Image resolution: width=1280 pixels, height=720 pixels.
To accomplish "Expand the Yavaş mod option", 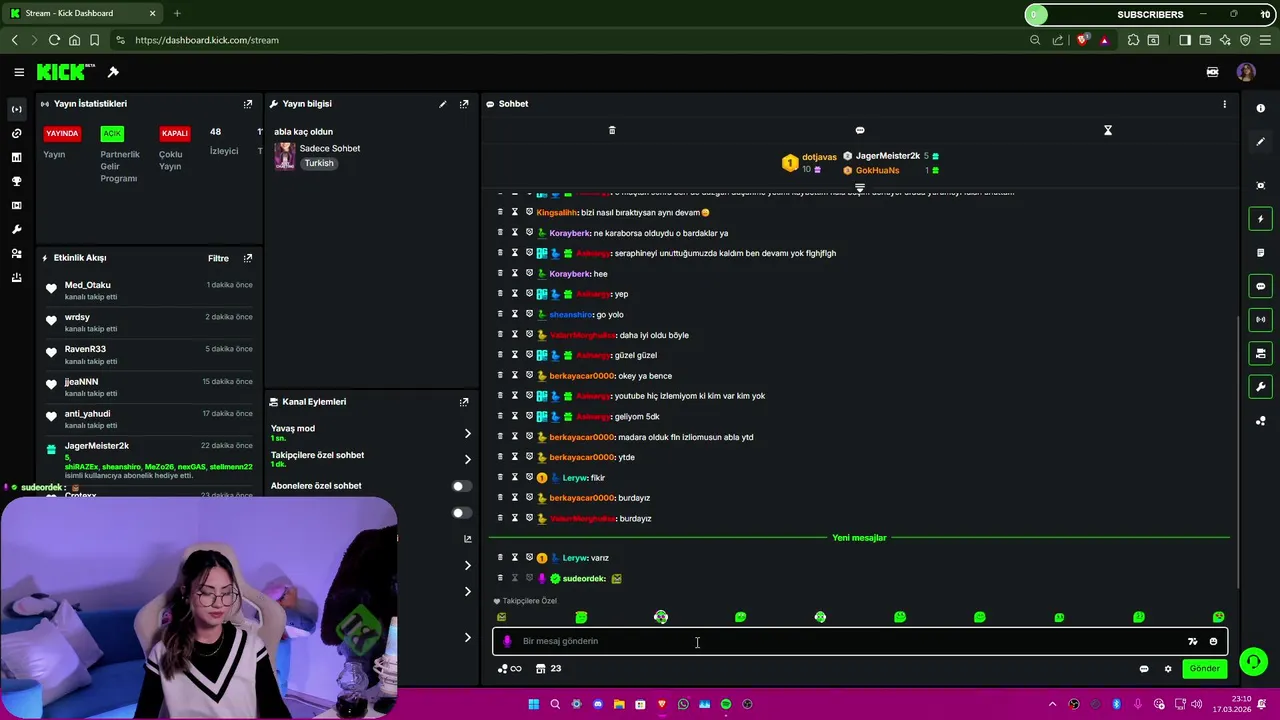I will 467,433.
